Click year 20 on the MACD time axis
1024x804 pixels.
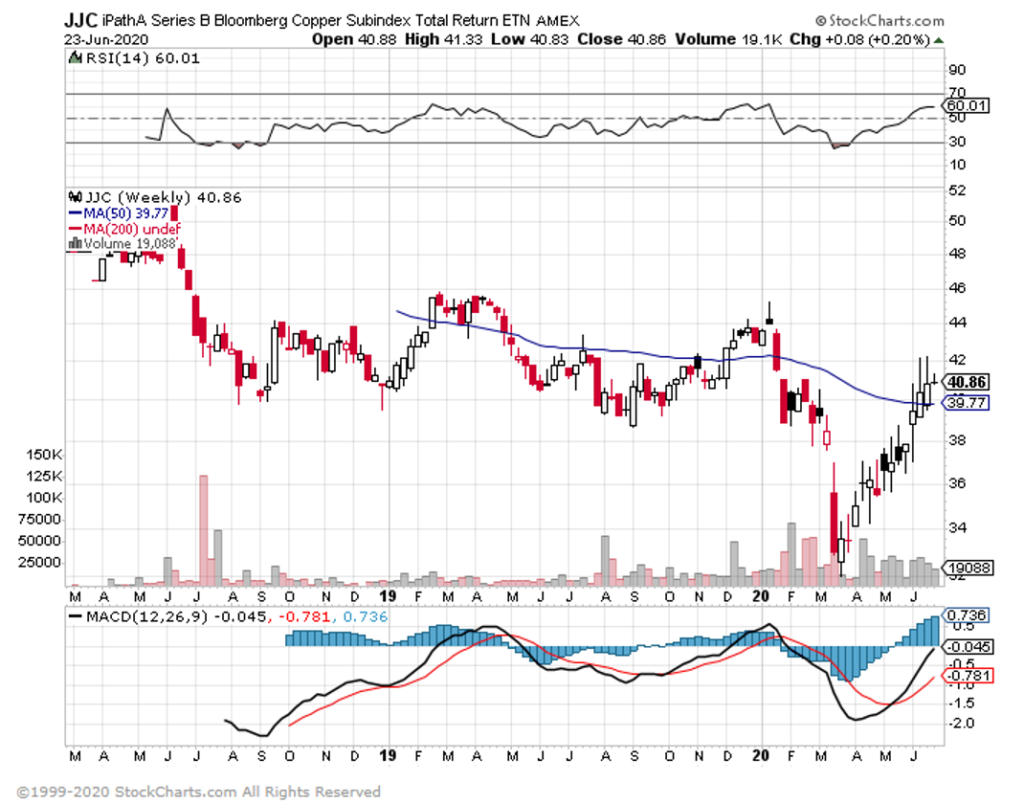[760, 756]
